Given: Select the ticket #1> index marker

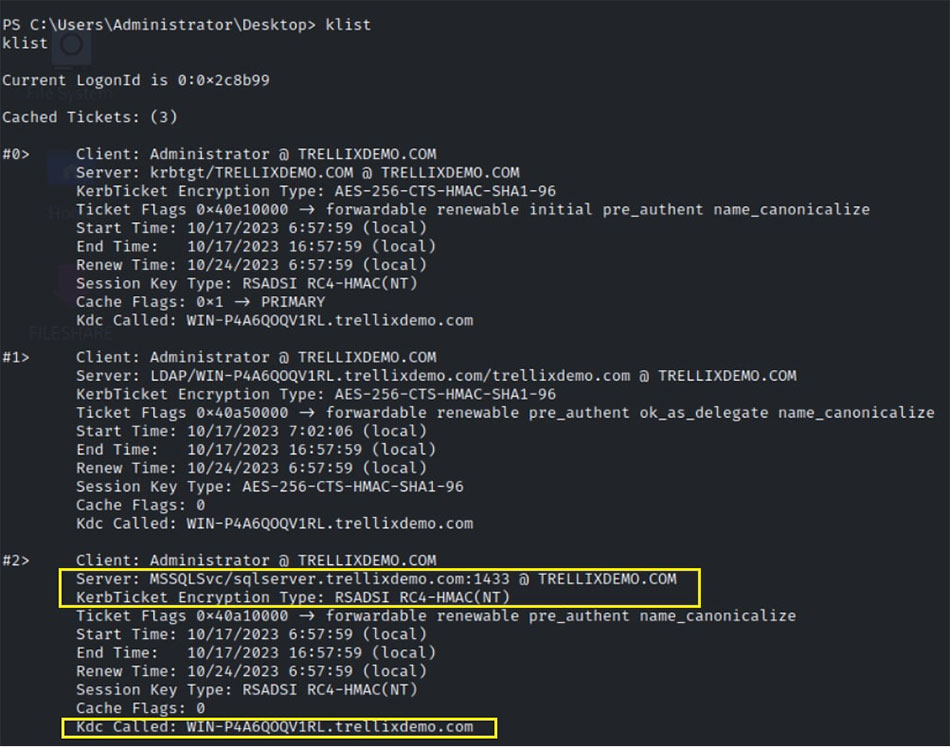Looking at the screenshot, I should click(16, 357).
